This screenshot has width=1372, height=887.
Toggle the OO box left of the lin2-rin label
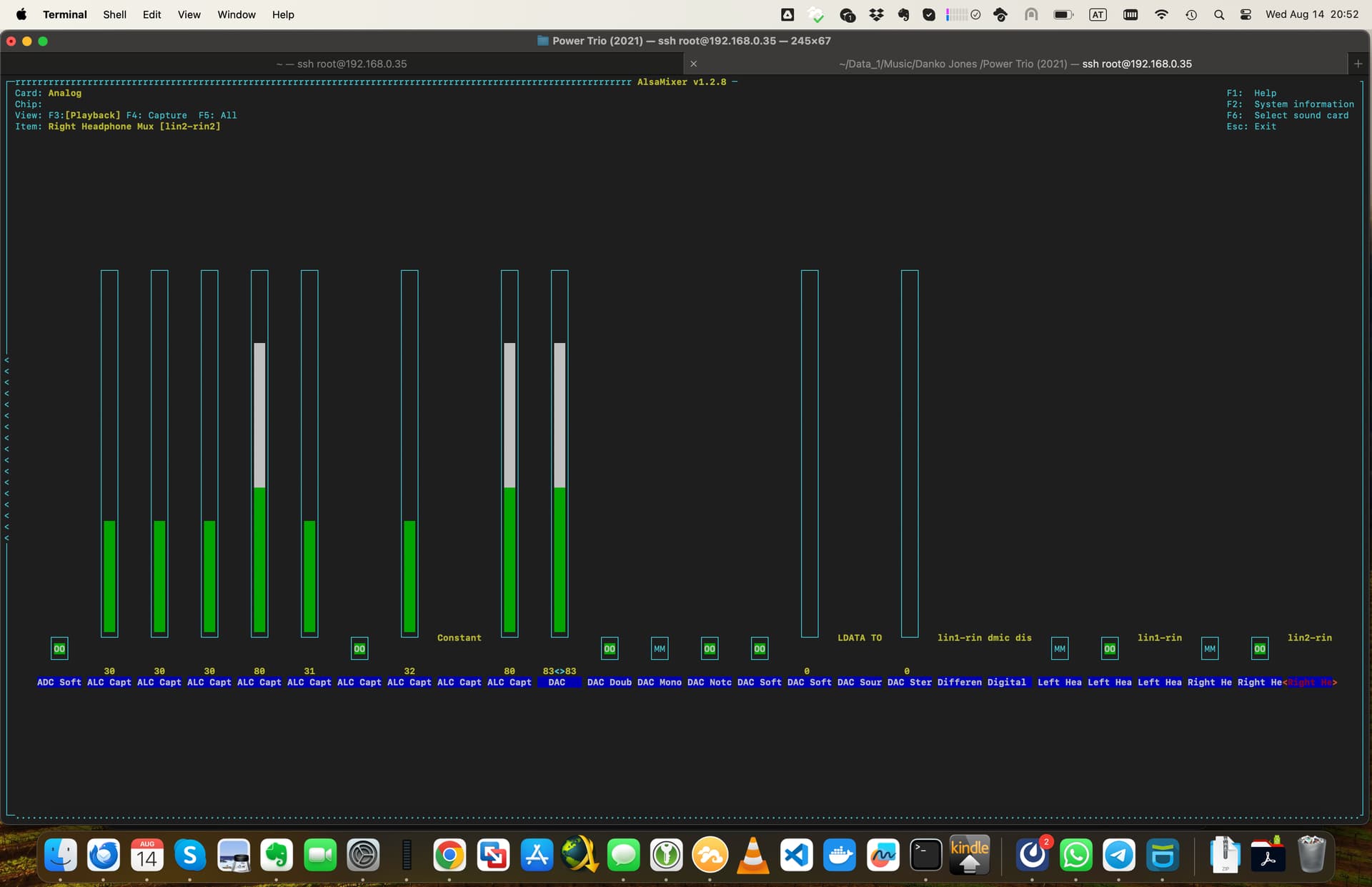coord(1260,649)
